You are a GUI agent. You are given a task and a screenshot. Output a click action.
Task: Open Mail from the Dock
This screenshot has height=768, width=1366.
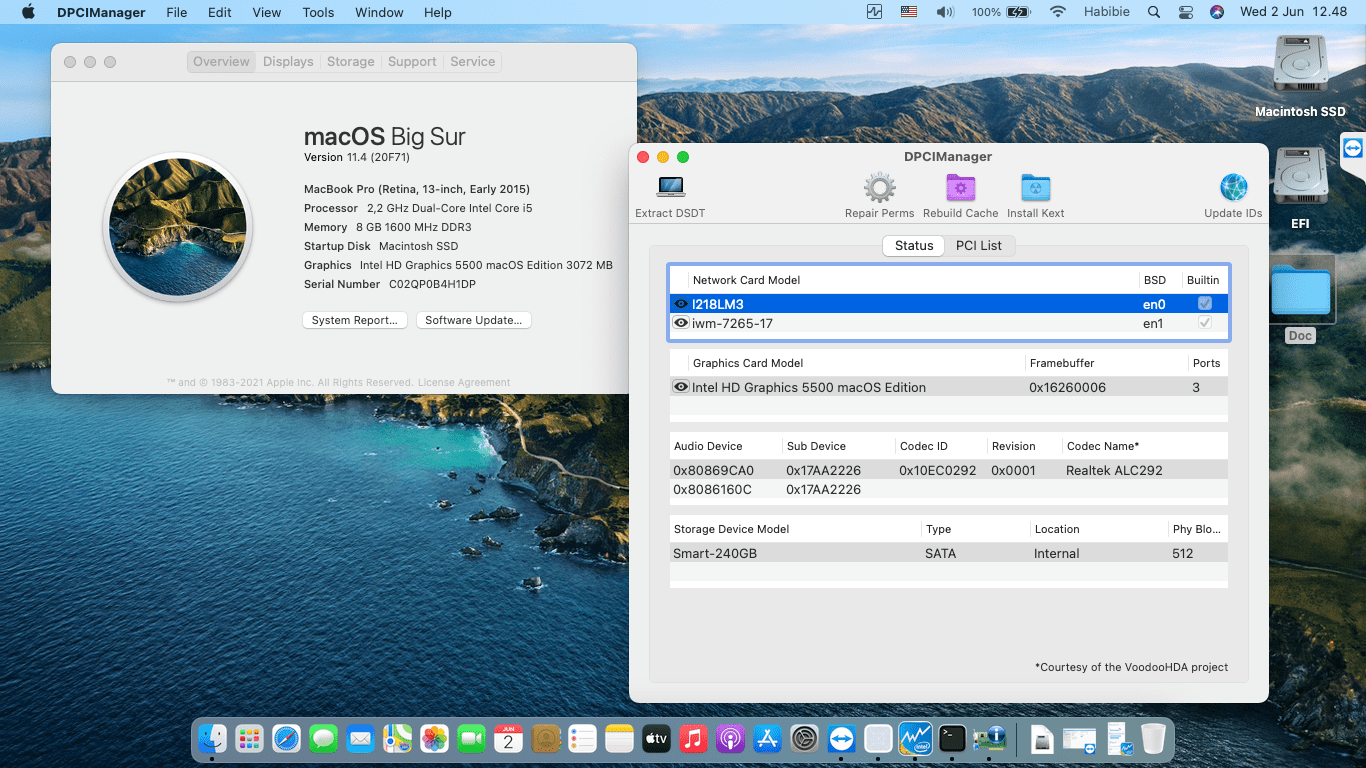360,739
